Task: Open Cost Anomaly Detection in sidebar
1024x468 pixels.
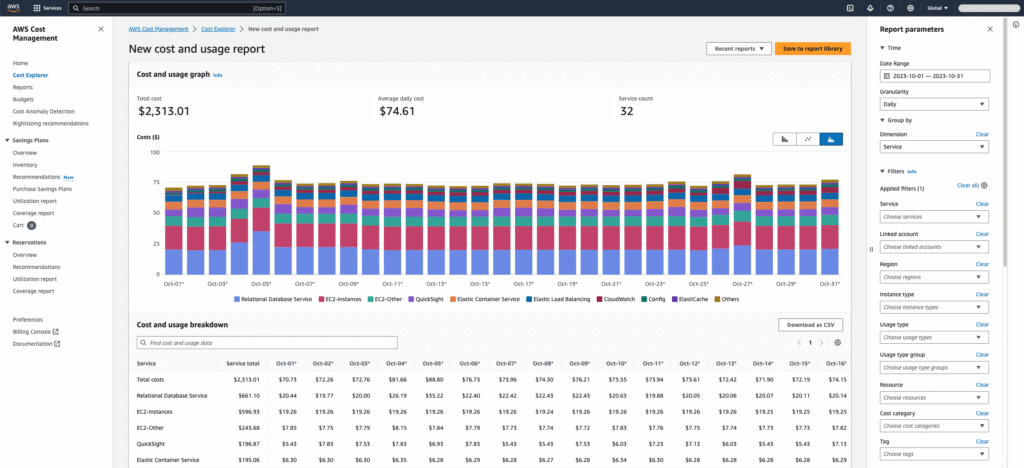Action: pyautogui.click(x=44, y=111)
